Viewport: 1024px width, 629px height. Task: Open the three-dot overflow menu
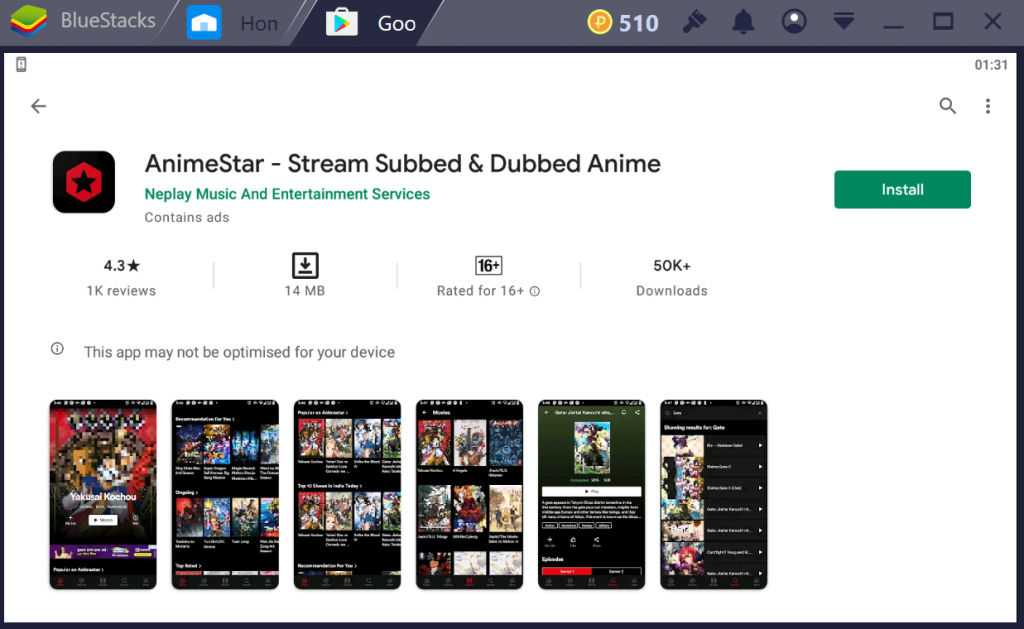[987, 106]
